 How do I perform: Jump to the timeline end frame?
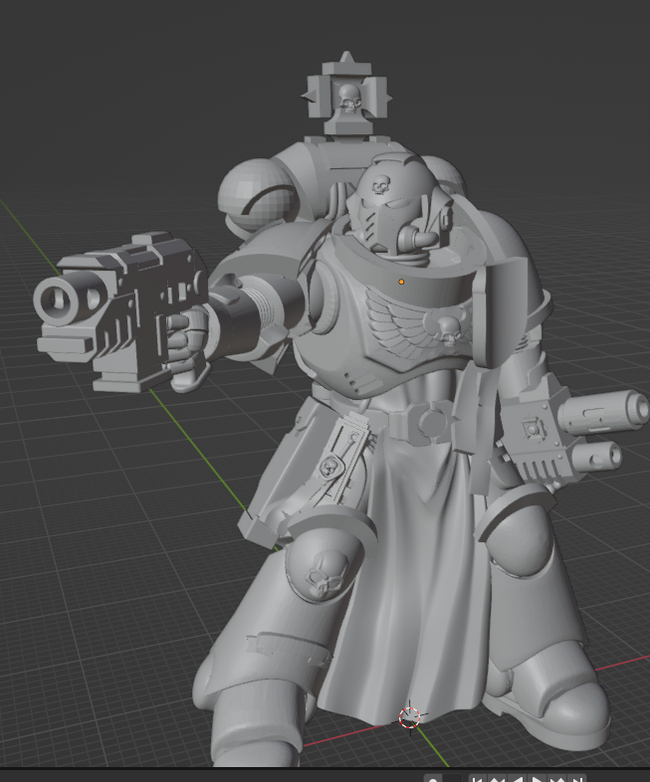tap(577, 780)
